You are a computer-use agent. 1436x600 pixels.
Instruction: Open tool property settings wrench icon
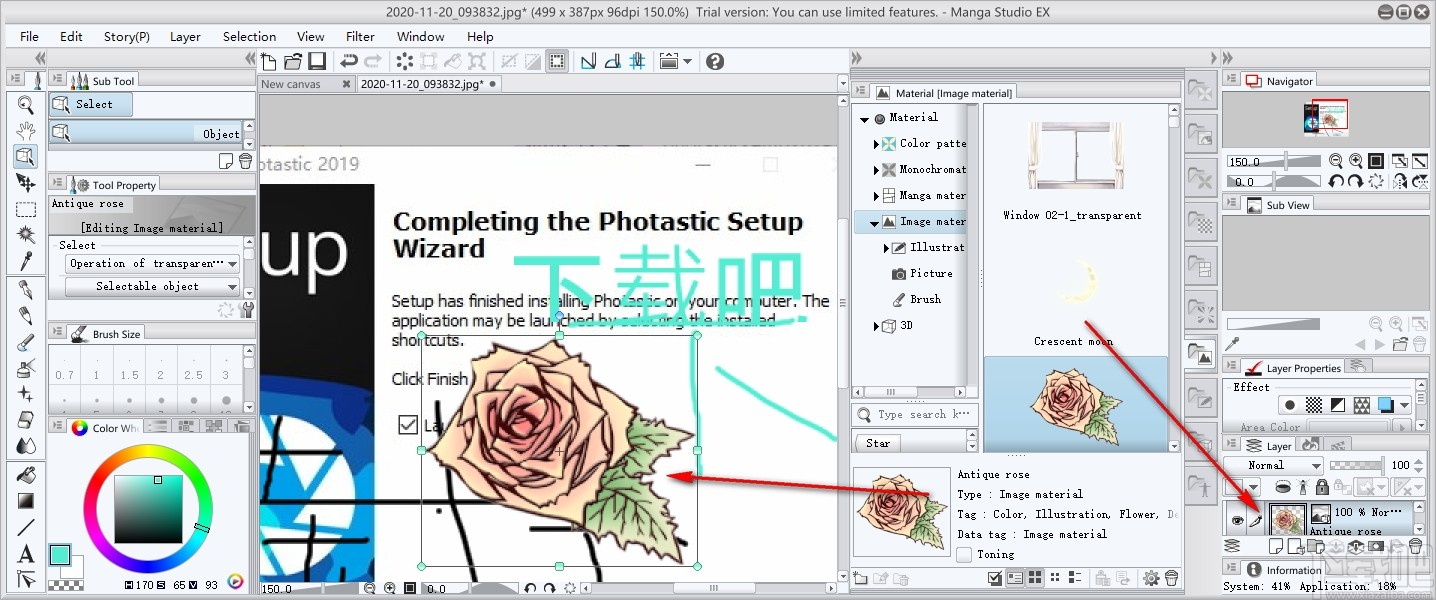pos(247,310)
